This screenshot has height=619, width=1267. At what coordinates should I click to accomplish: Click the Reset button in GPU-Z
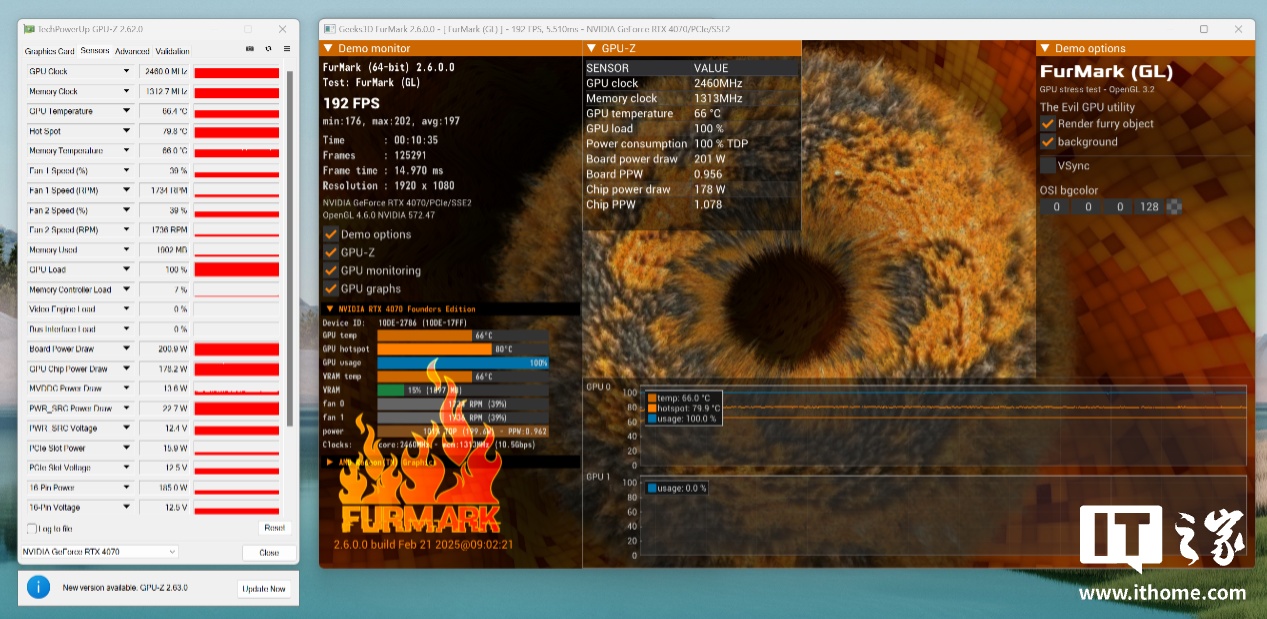click(273, 527)
